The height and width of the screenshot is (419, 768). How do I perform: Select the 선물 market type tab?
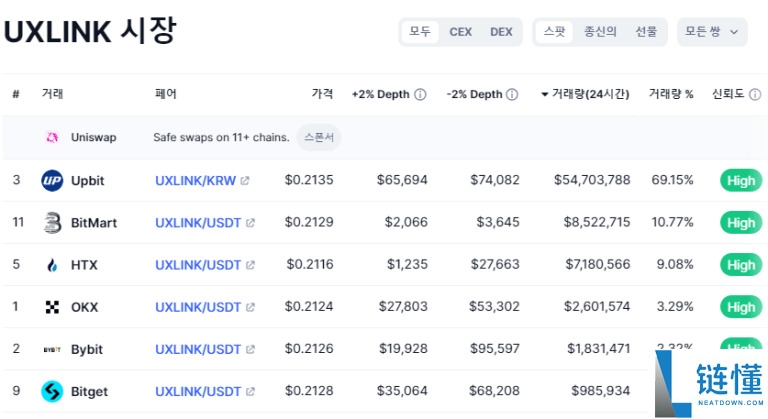point(646,32)
